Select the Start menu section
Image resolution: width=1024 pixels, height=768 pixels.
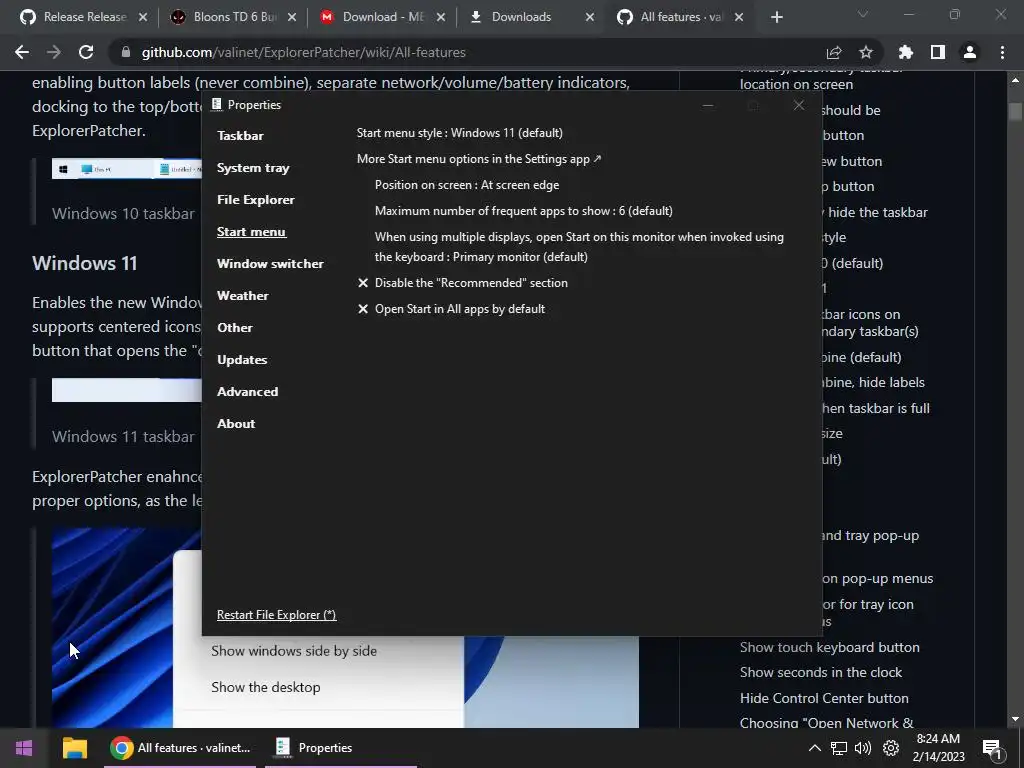click(251, 232)
